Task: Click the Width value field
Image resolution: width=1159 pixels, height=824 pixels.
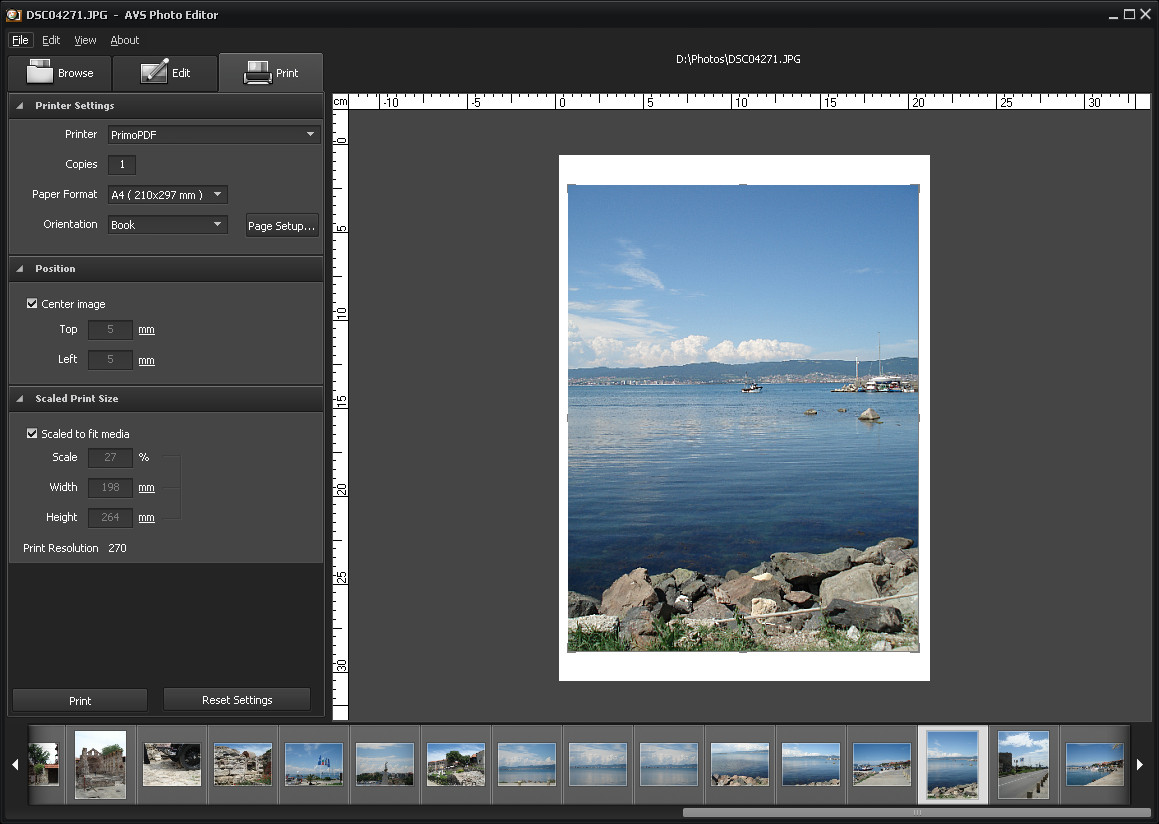Action: (110, 488)
